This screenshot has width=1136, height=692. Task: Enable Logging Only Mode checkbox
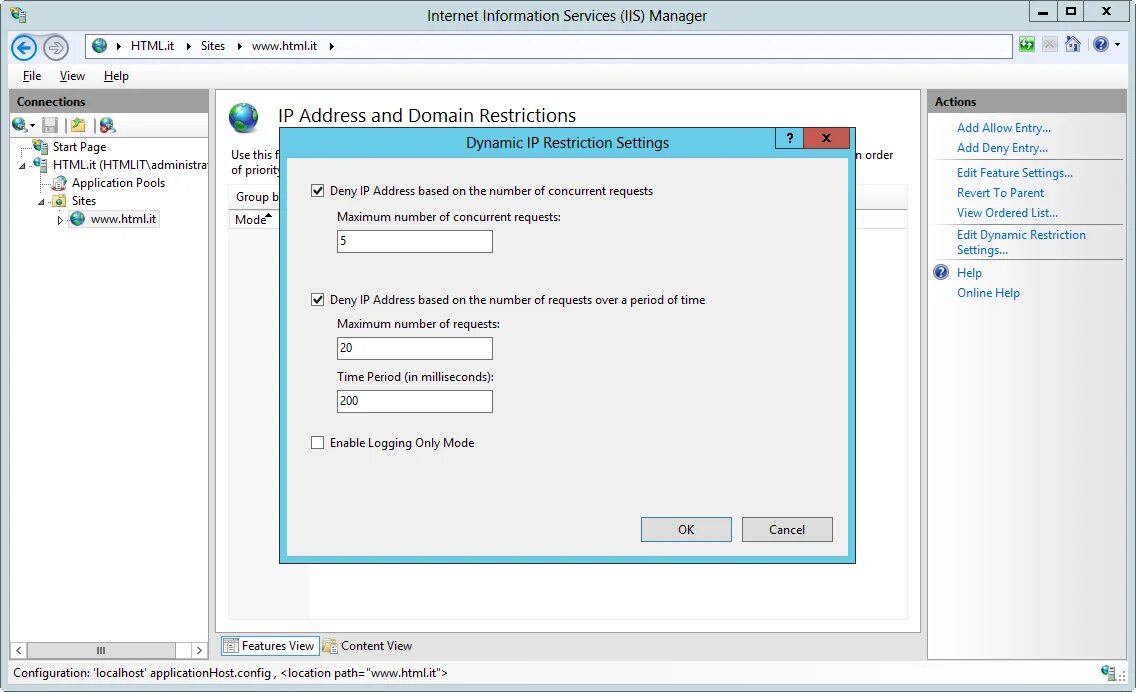[317, 443]
